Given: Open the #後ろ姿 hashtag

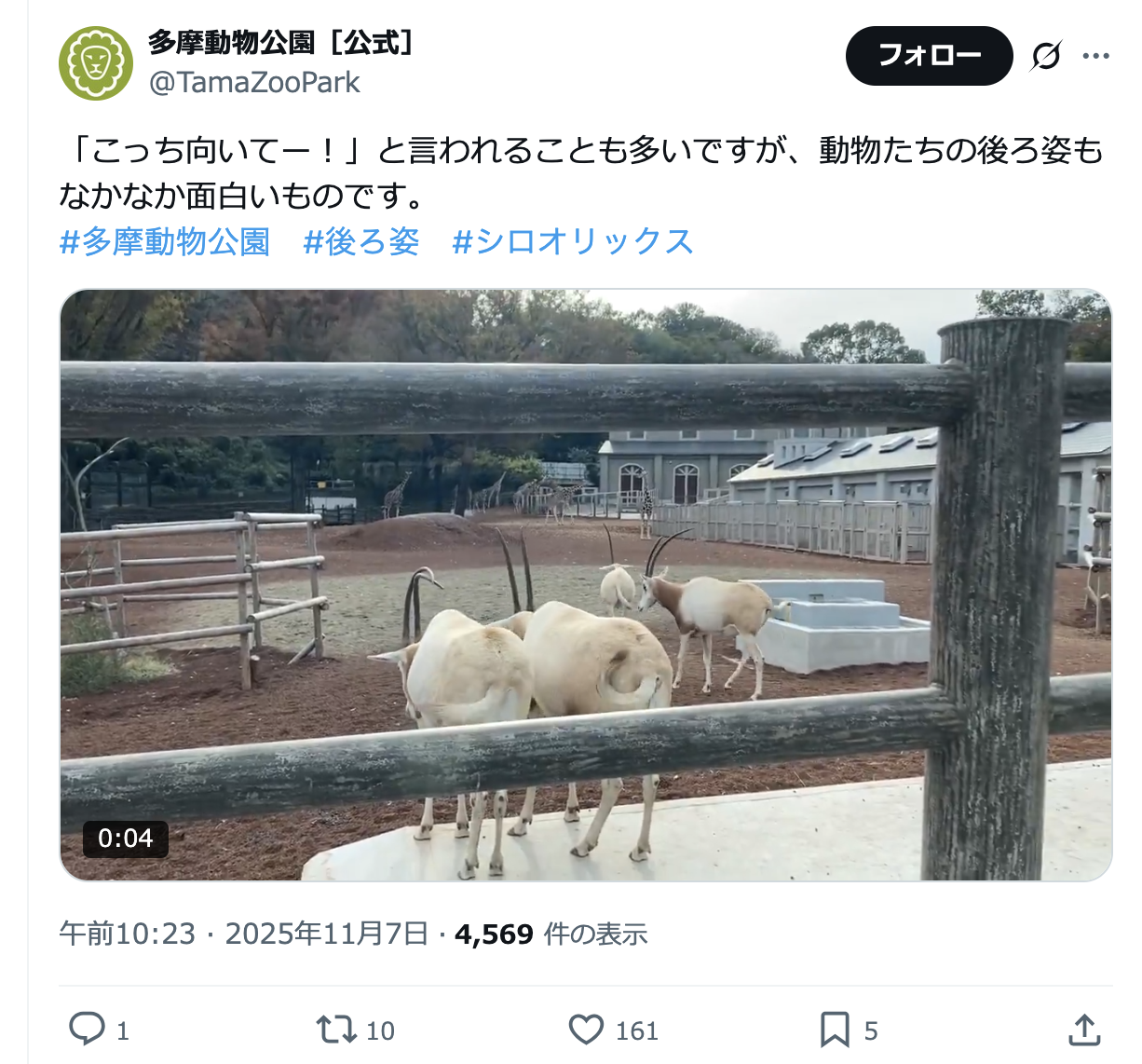Looking at the screenshot, I should pyautogui.click(x=361, y=241).
